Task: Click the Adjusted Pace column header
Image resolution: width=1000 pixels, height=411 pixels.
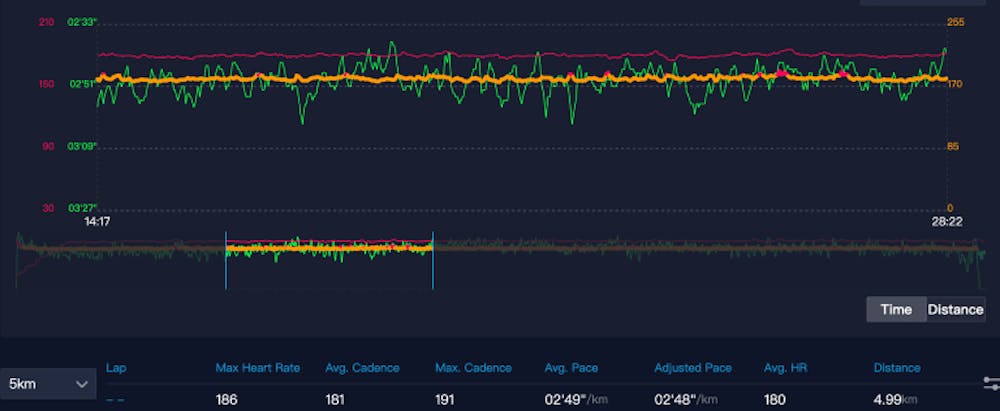Action: tap(692, 368)
